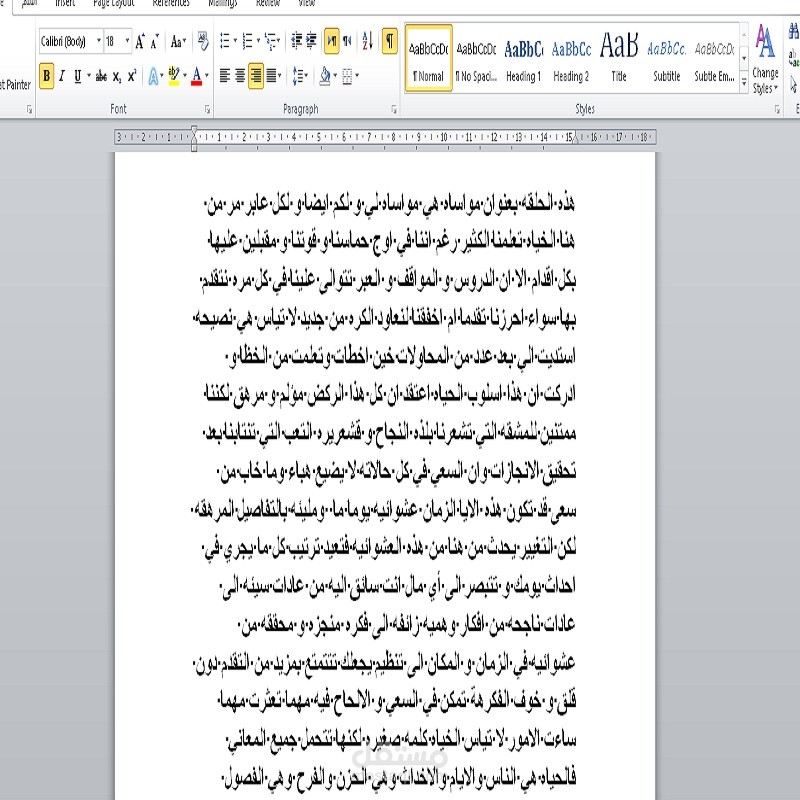Open the font size dropdown
Screen dimensions: 800x800
point(127,41)
